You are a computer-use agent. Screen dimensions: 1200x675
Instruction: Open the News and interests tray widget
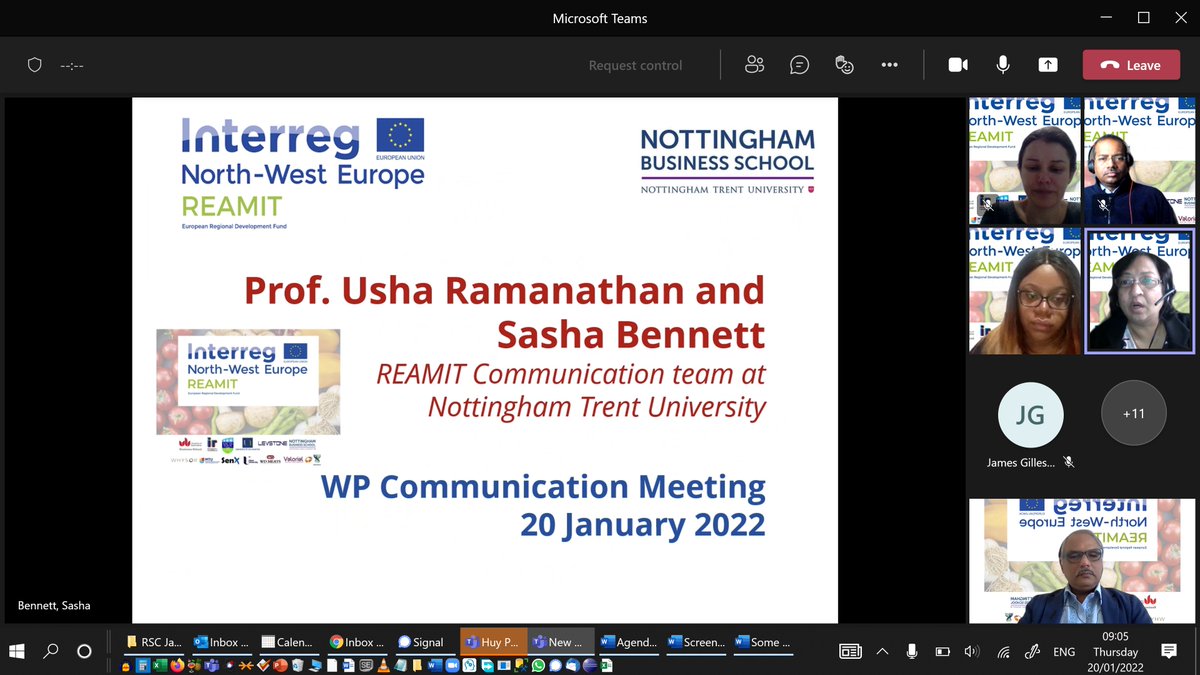(x=850, y=651)
